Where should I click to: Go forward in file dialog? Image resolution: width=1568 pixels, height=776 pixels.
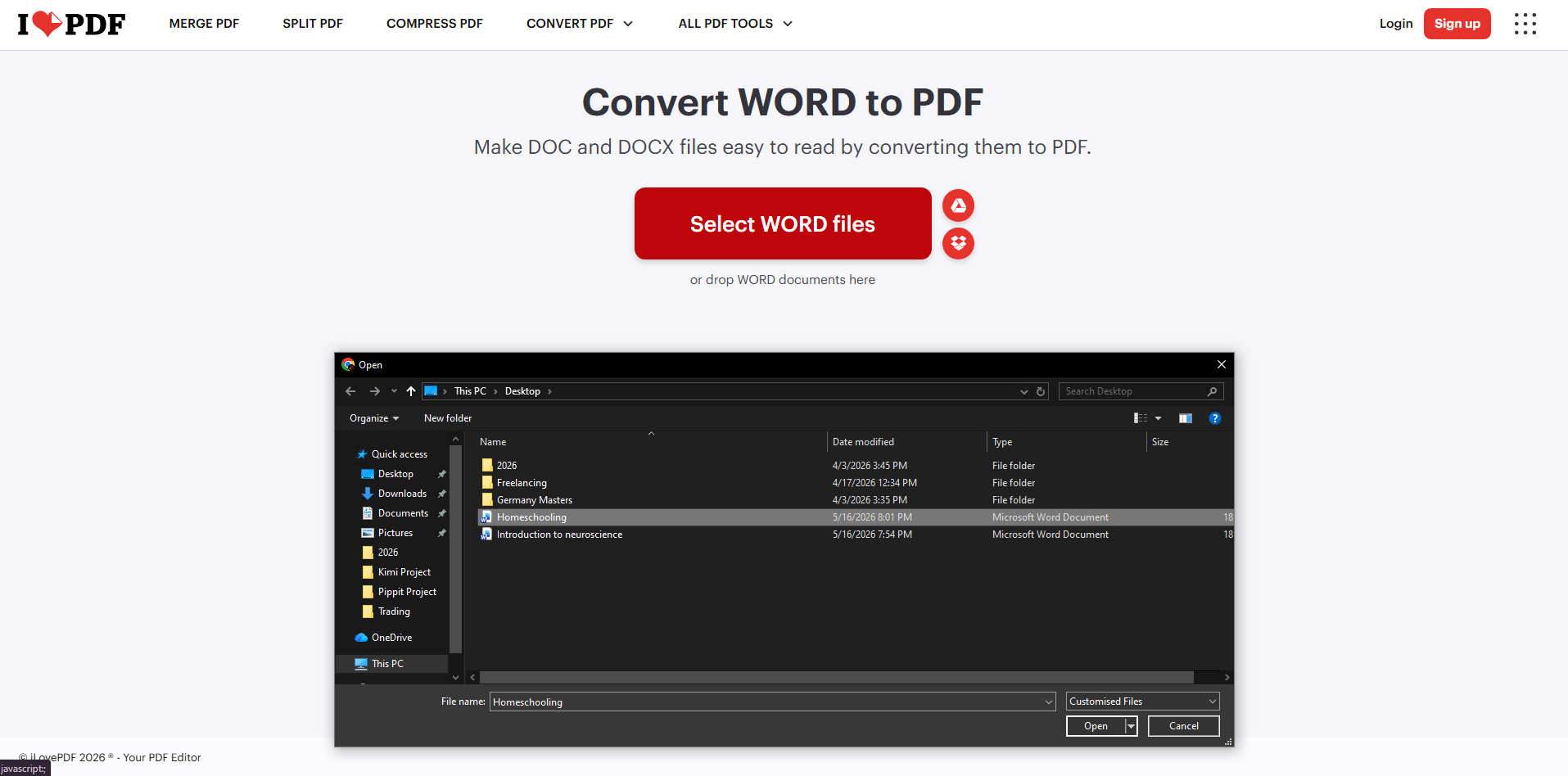click(x=375, y=391)
